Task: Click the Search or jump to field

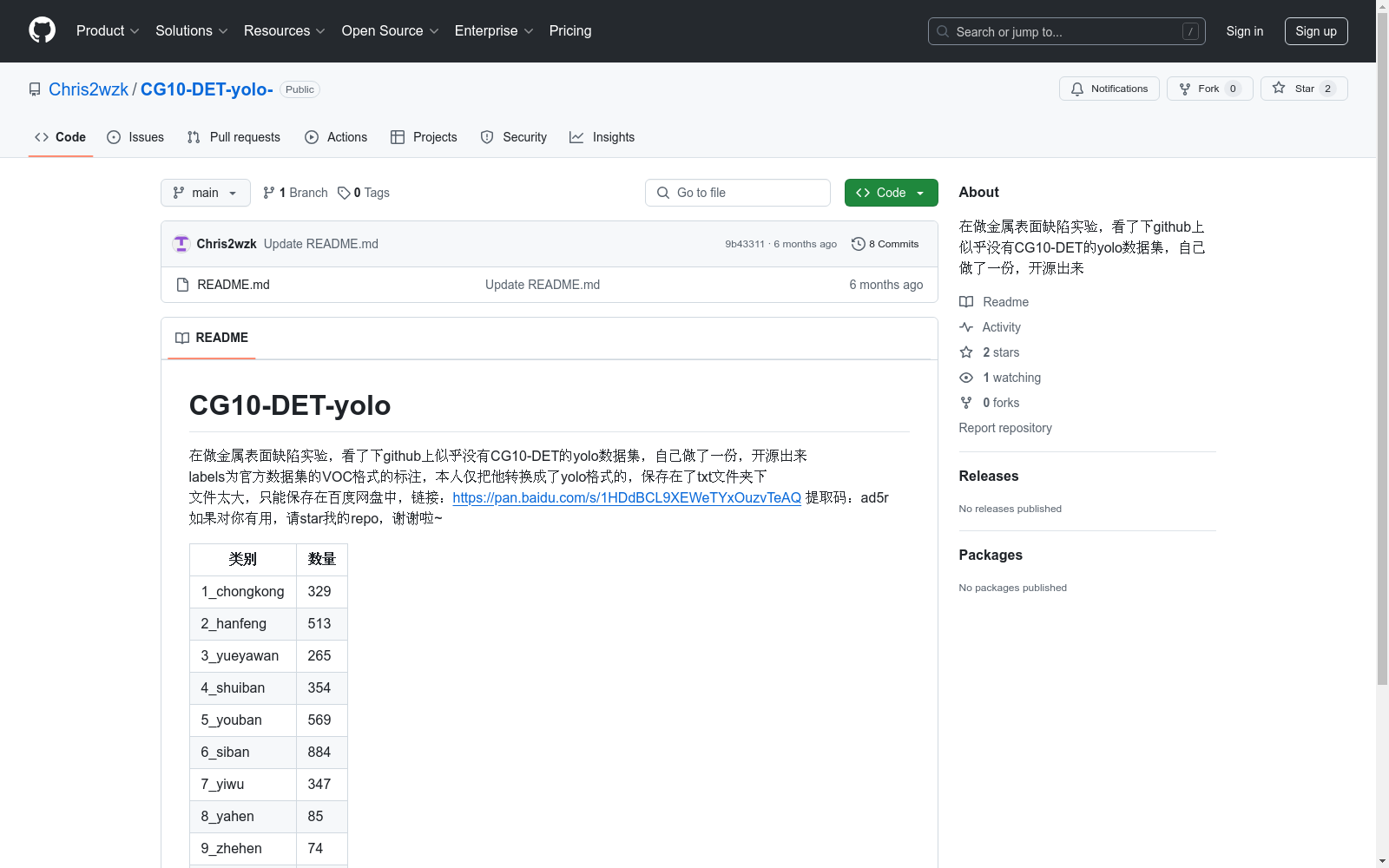Action: point(1066,31)
